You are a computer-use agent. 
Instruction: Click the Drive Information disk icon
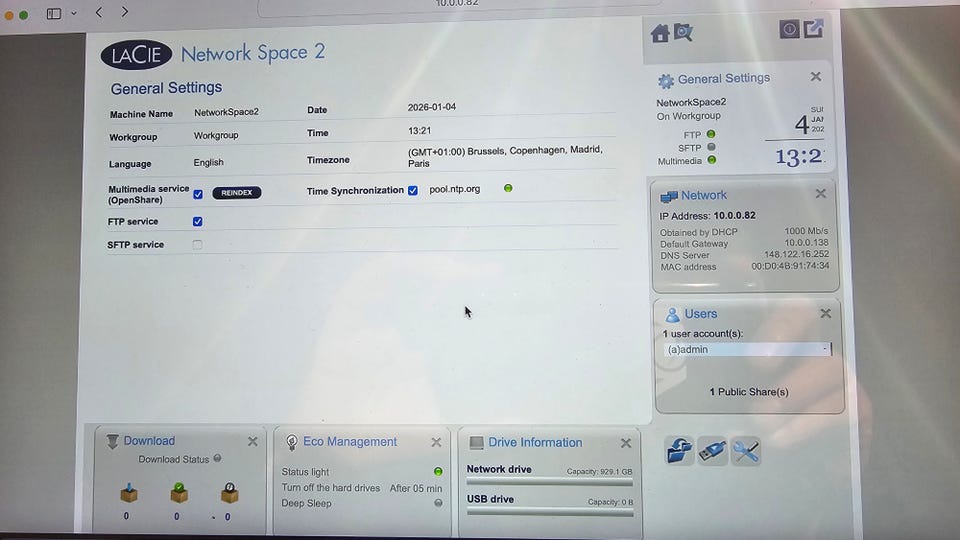coord(476,442)
